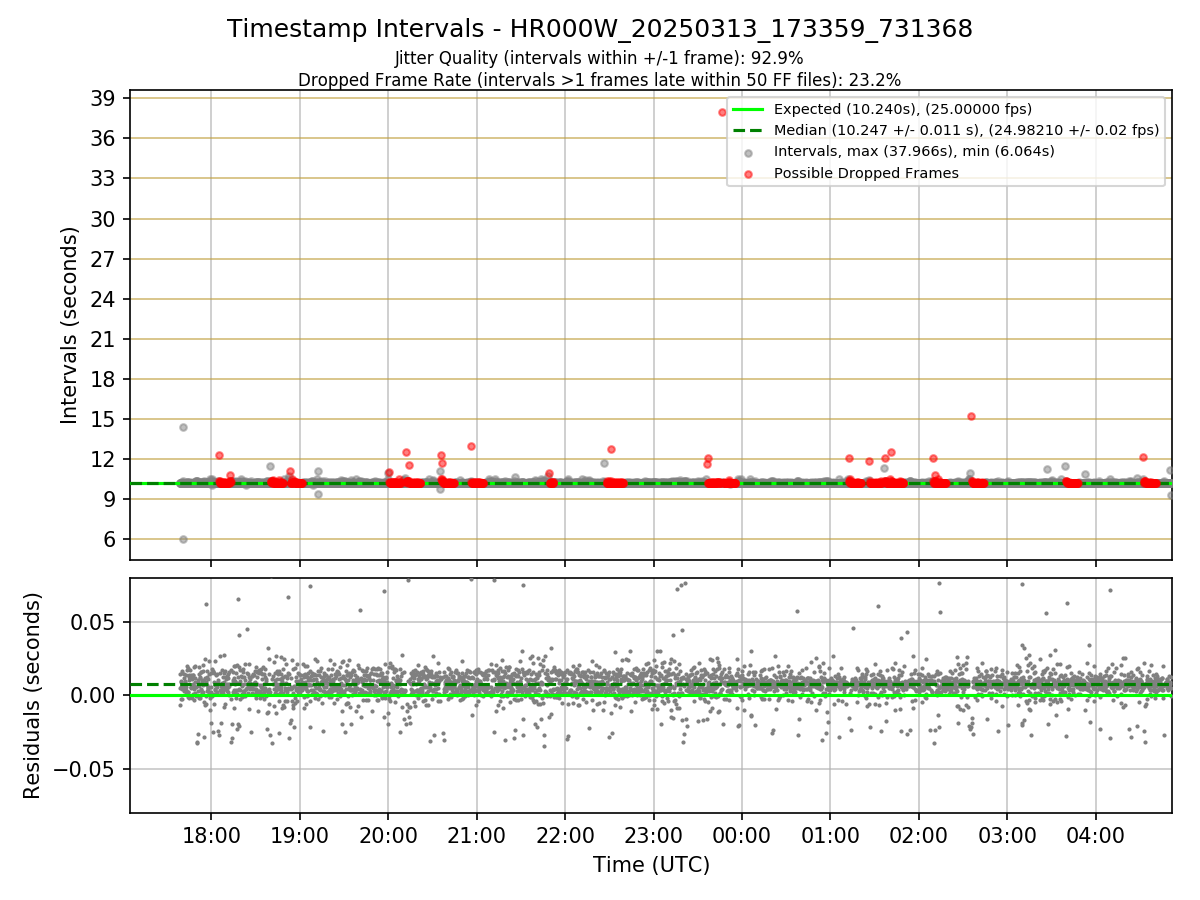Click the x-axis tick label "18:00"
The height and width of the screenshot is (900, 1200).
[x=210, y=834]
